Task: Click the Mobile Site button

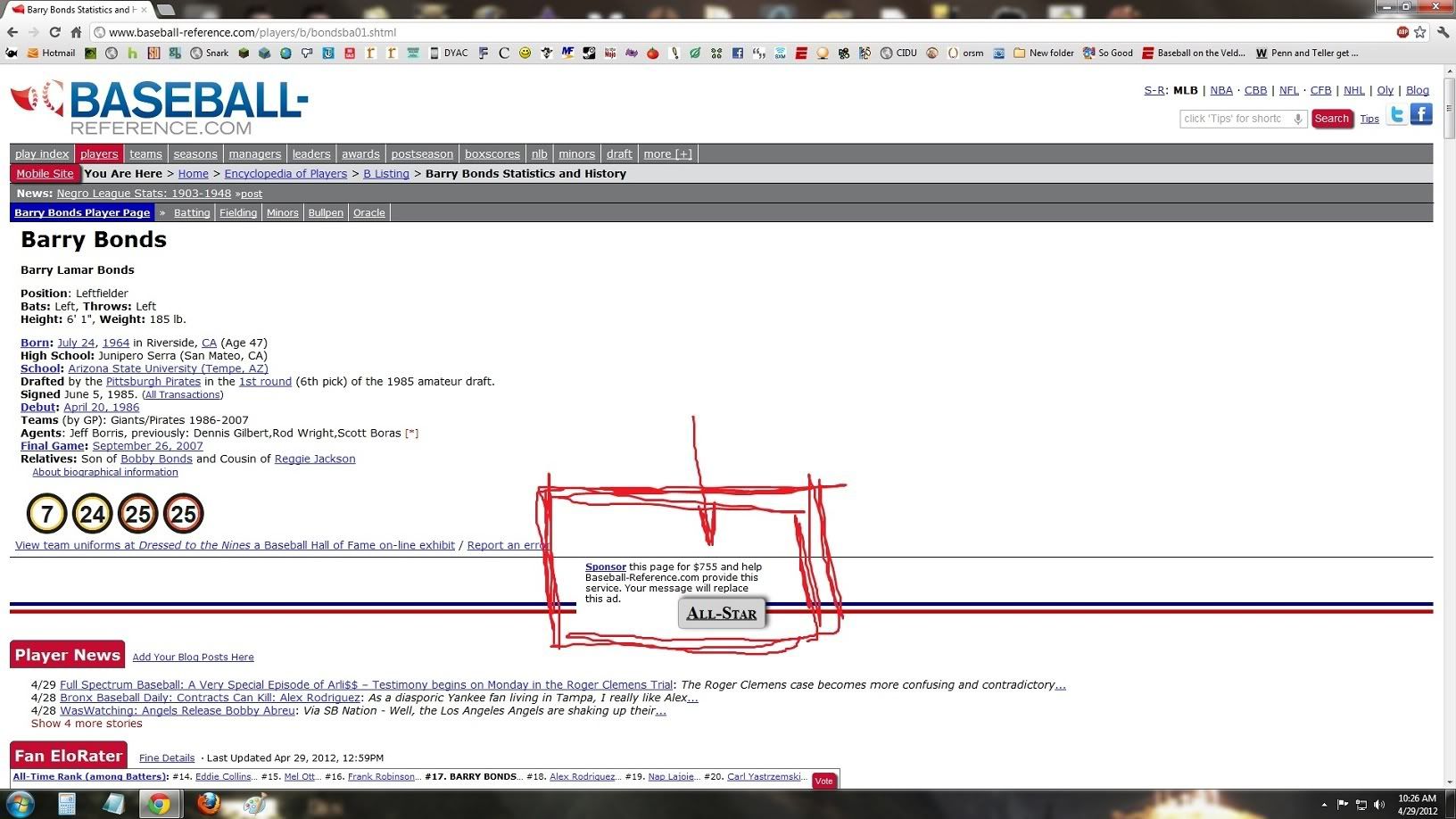Action: [x=45, y=174]
